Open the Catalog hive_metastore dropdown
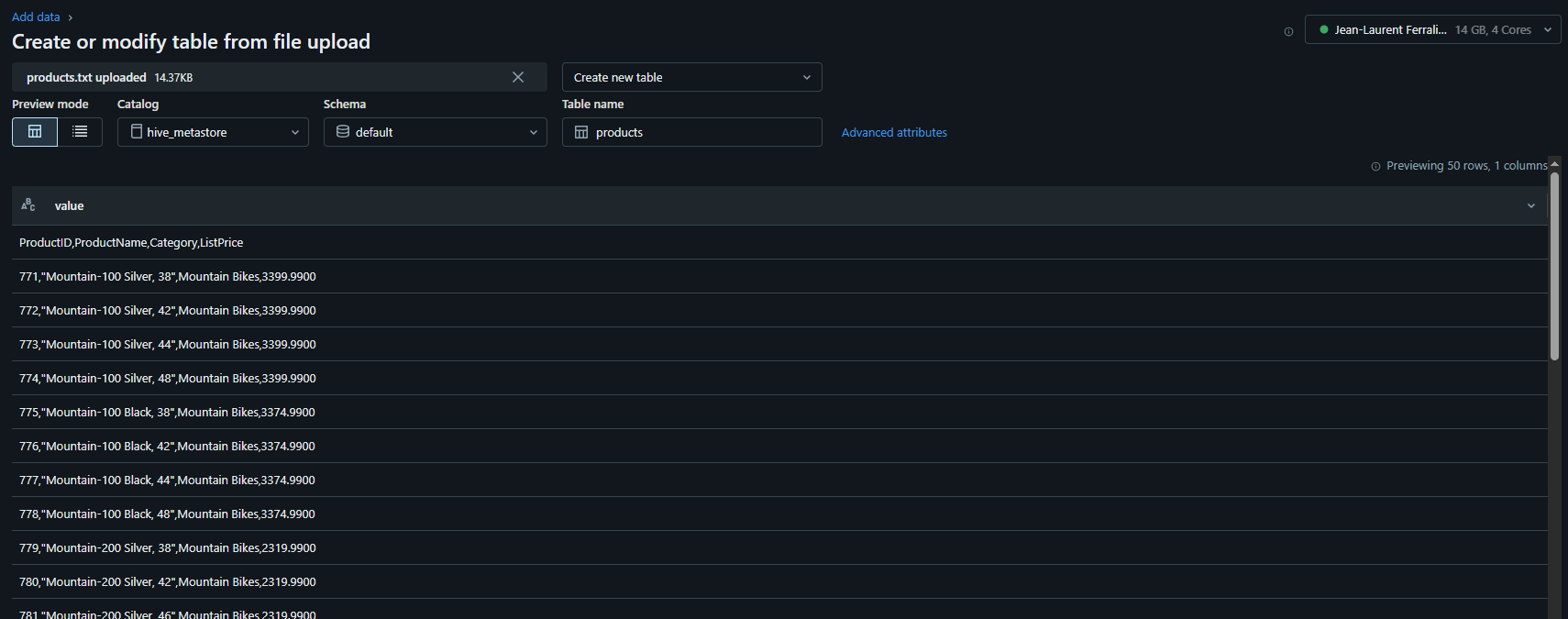 click(x=213, y=132)
